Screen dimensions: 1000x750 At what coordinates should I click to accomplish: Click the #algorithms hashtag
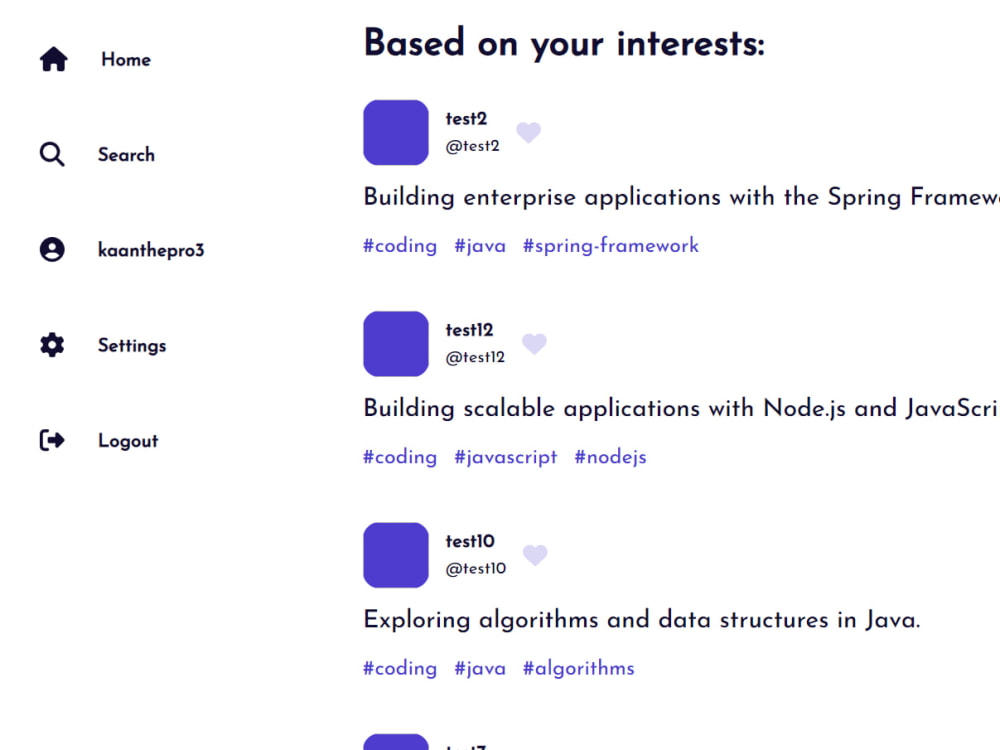(x=578, y=668)
